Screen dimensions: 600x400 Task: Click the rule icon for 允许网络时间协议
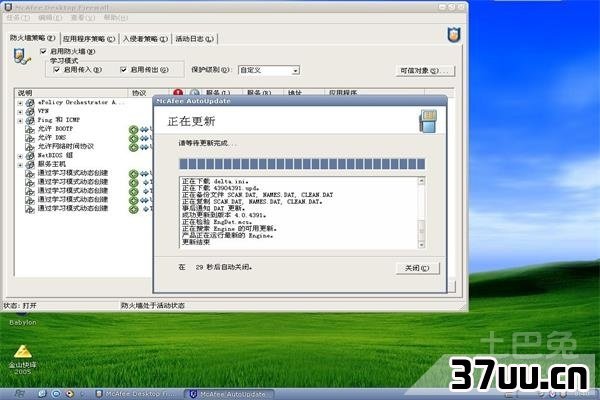point(30,147)
